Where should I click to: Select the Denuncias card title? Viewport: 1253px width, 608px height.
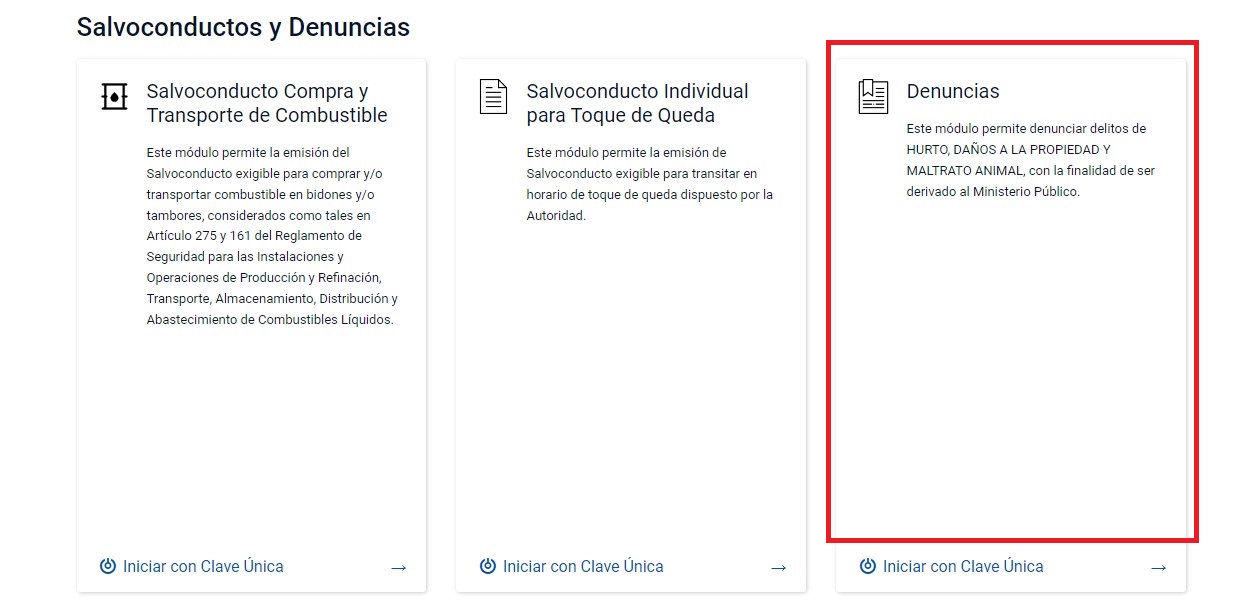tap(953, 91)
